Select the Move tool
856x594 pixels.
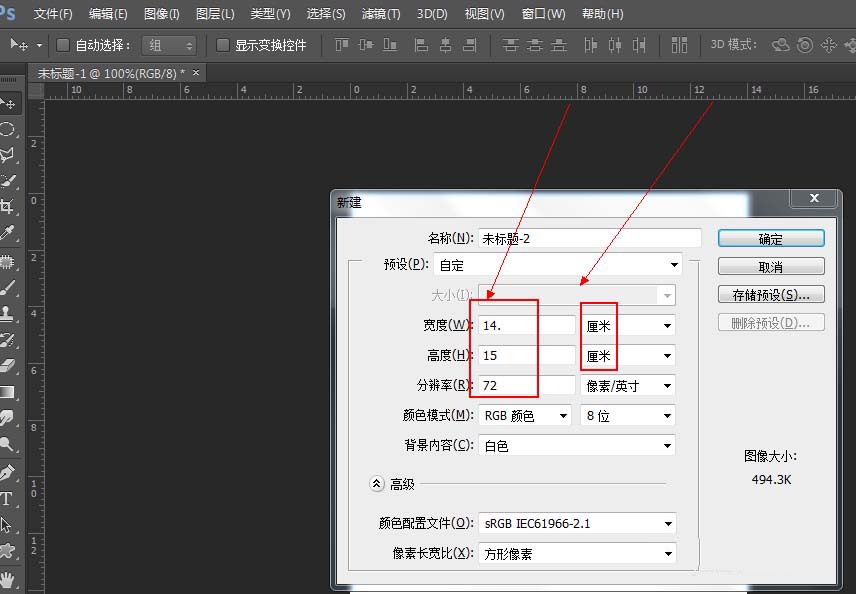(10, 103)
